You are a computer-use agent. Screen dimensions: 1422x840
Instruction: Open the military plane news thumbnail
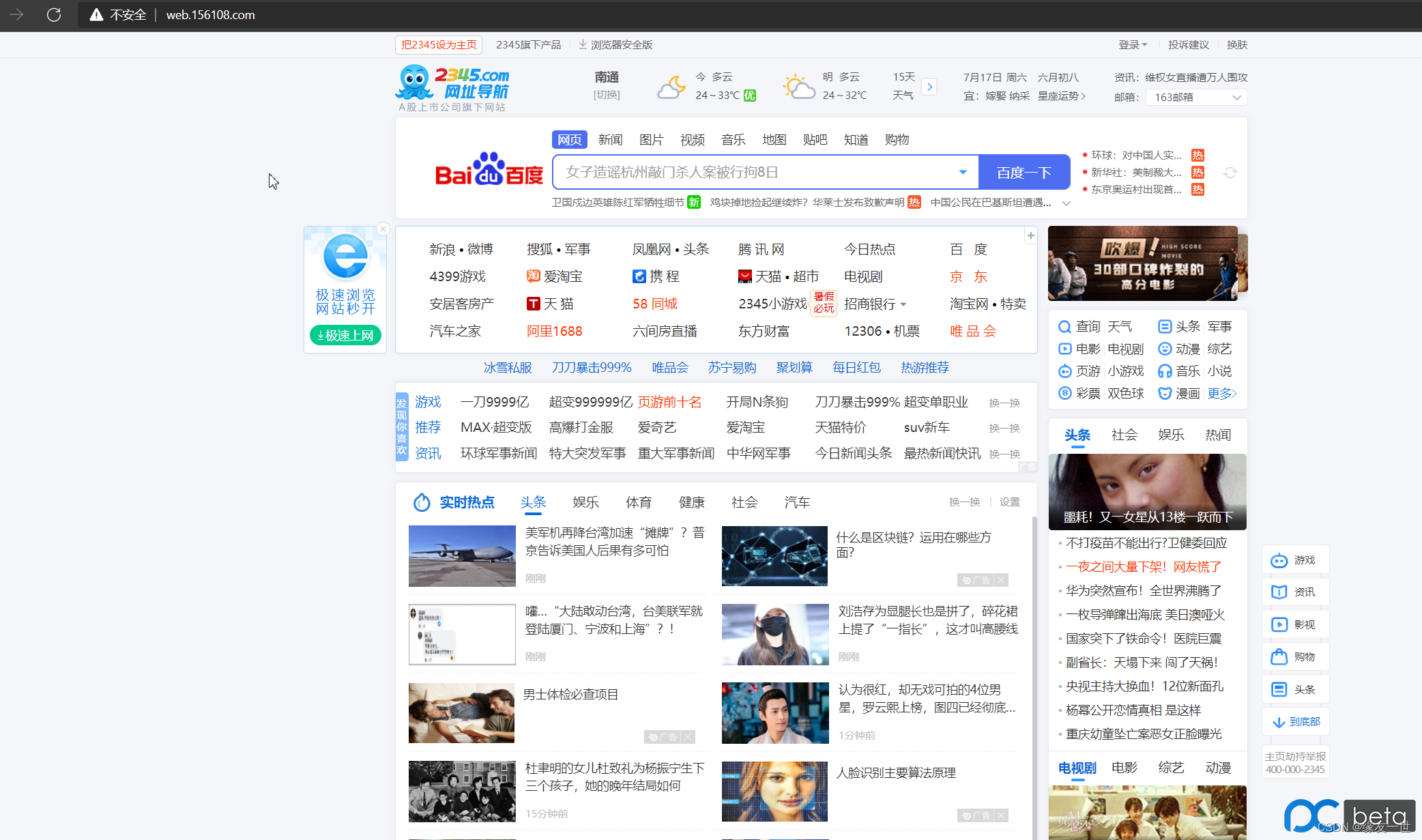coord(462,556)
